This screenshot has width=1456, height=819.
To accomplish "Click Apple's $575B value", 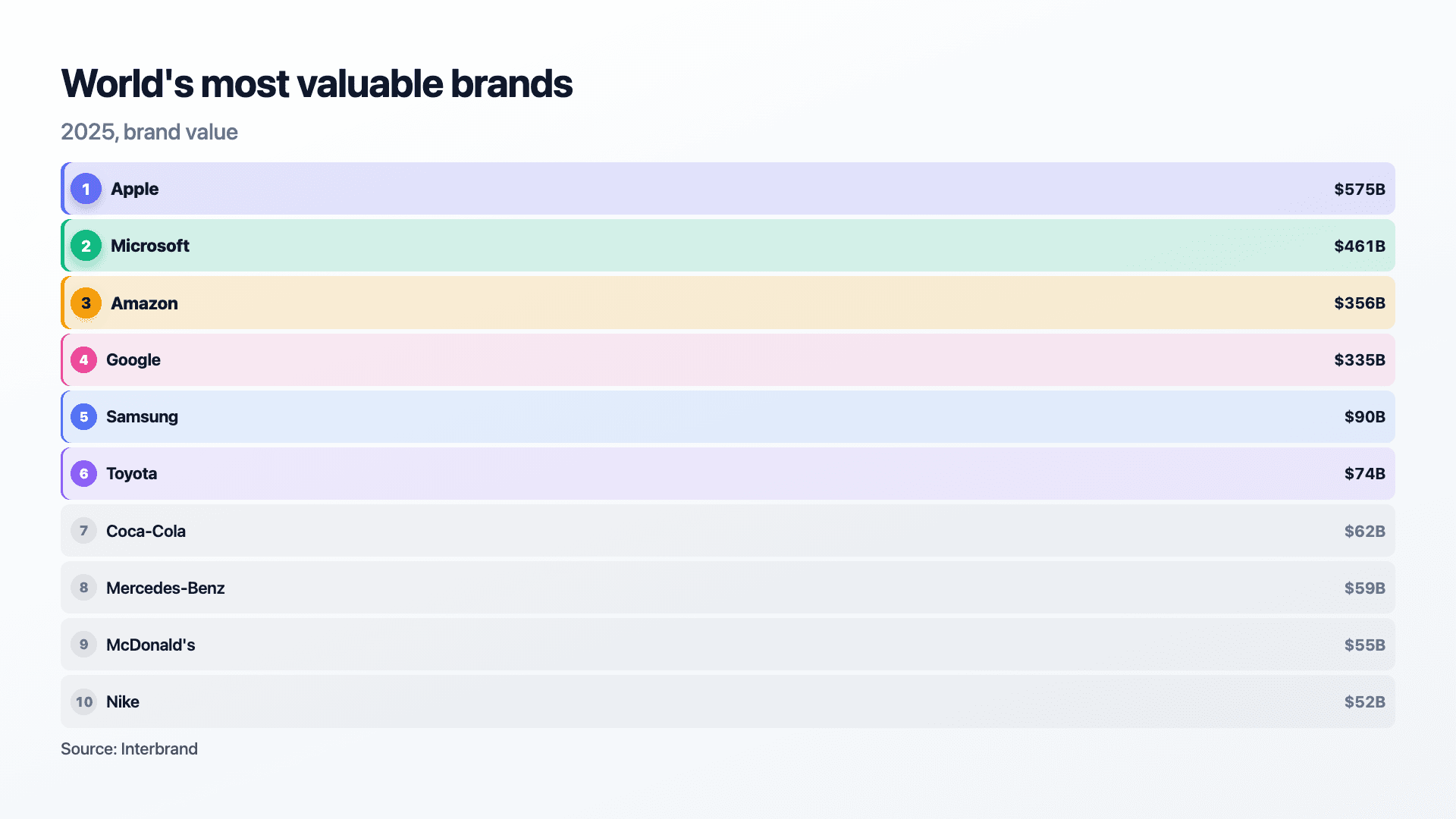I will pyautogui.click(x=1360, y=189).
